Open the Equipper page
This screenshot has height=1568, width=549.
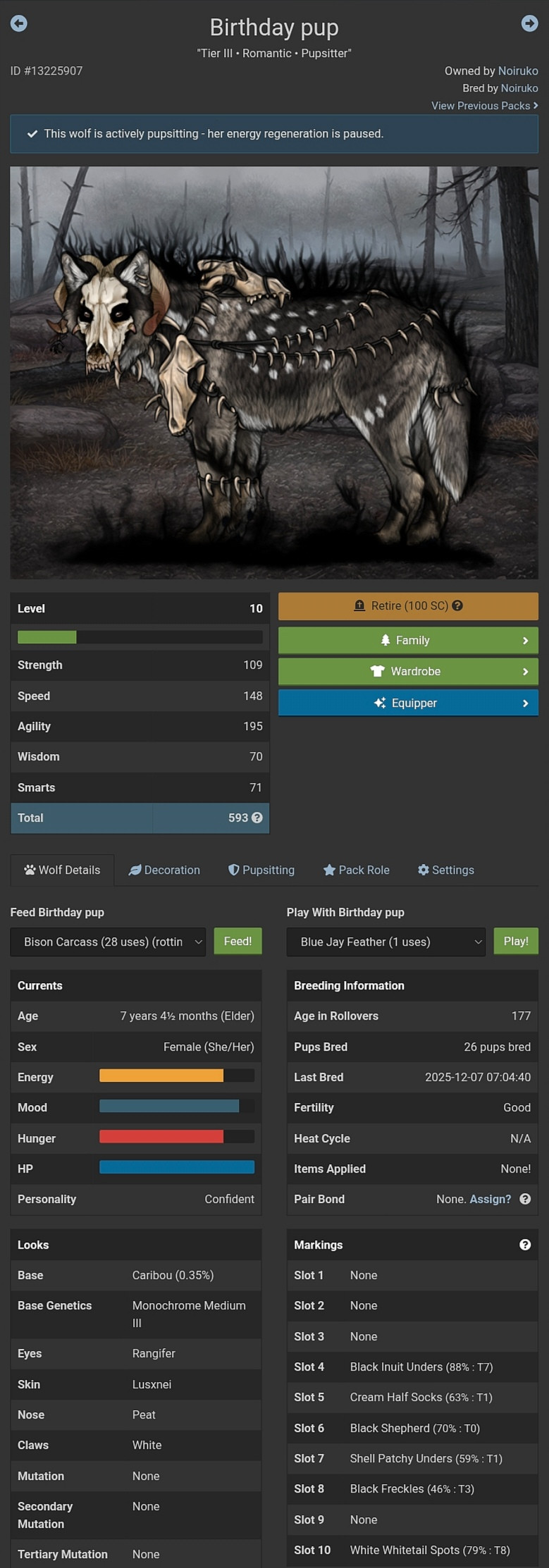point(408,703)
